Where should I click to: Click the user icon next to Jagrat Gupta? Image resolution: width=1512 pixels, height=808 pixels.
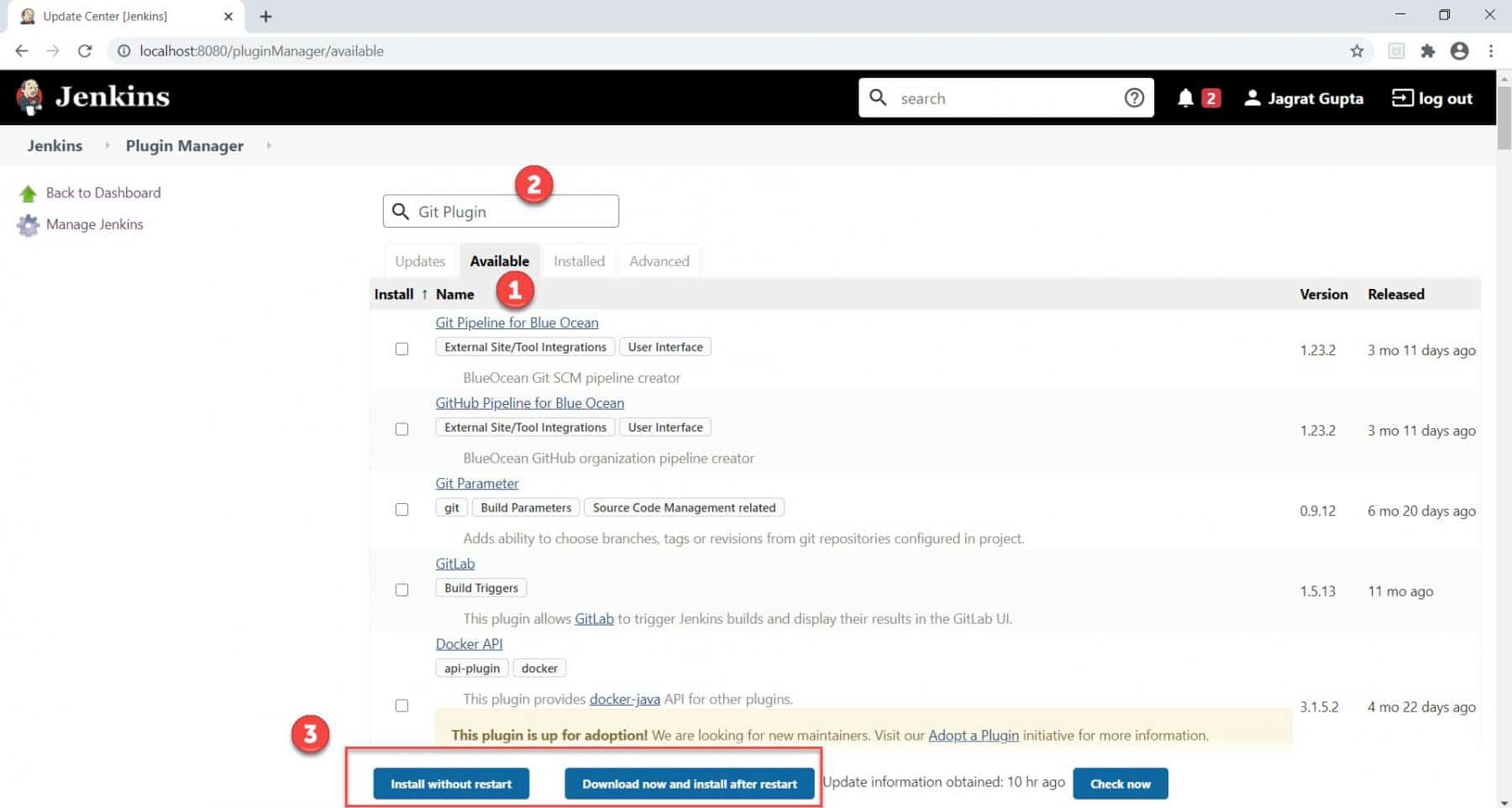(1252, 97)
